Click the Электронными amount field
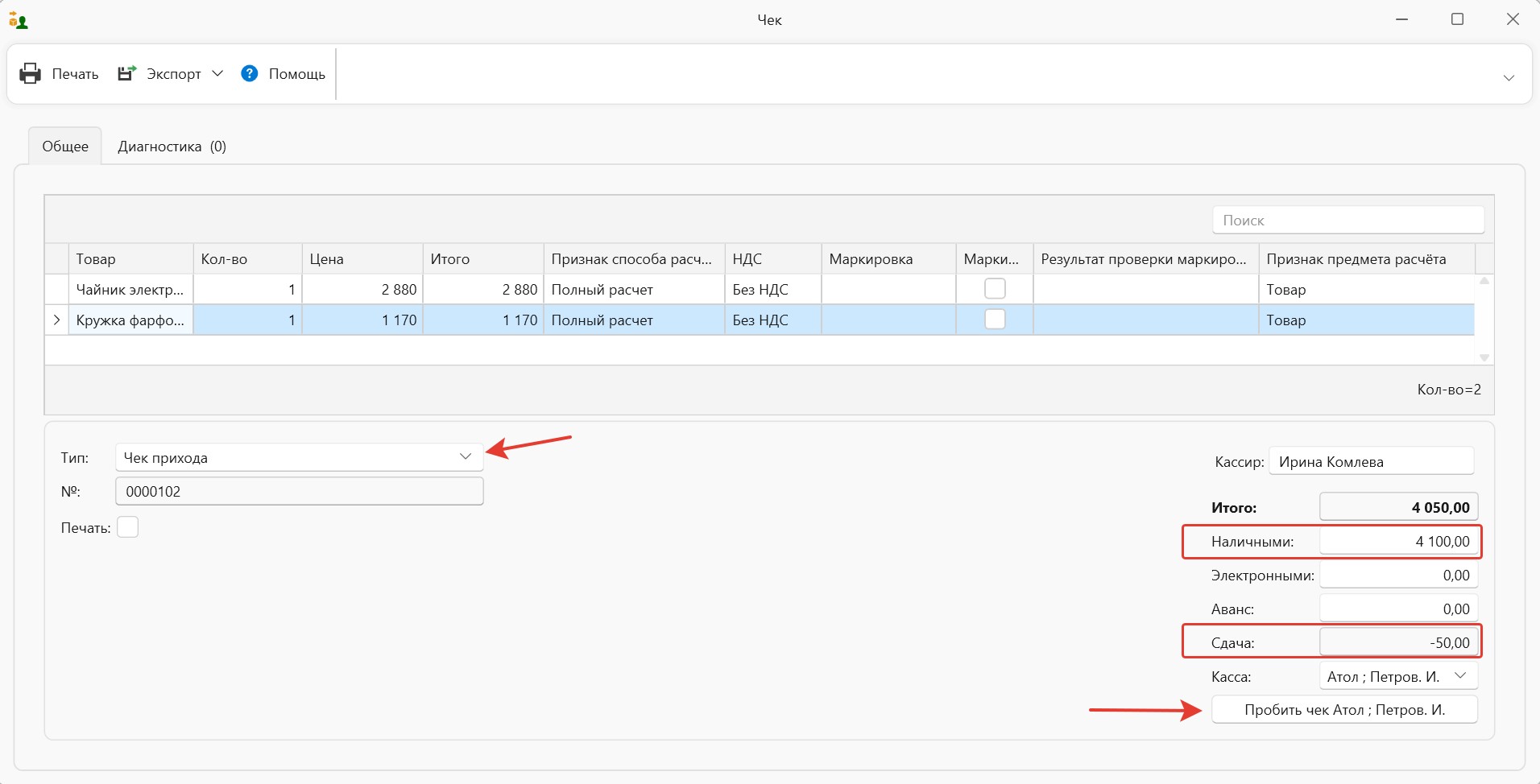 click(1398, 576)
